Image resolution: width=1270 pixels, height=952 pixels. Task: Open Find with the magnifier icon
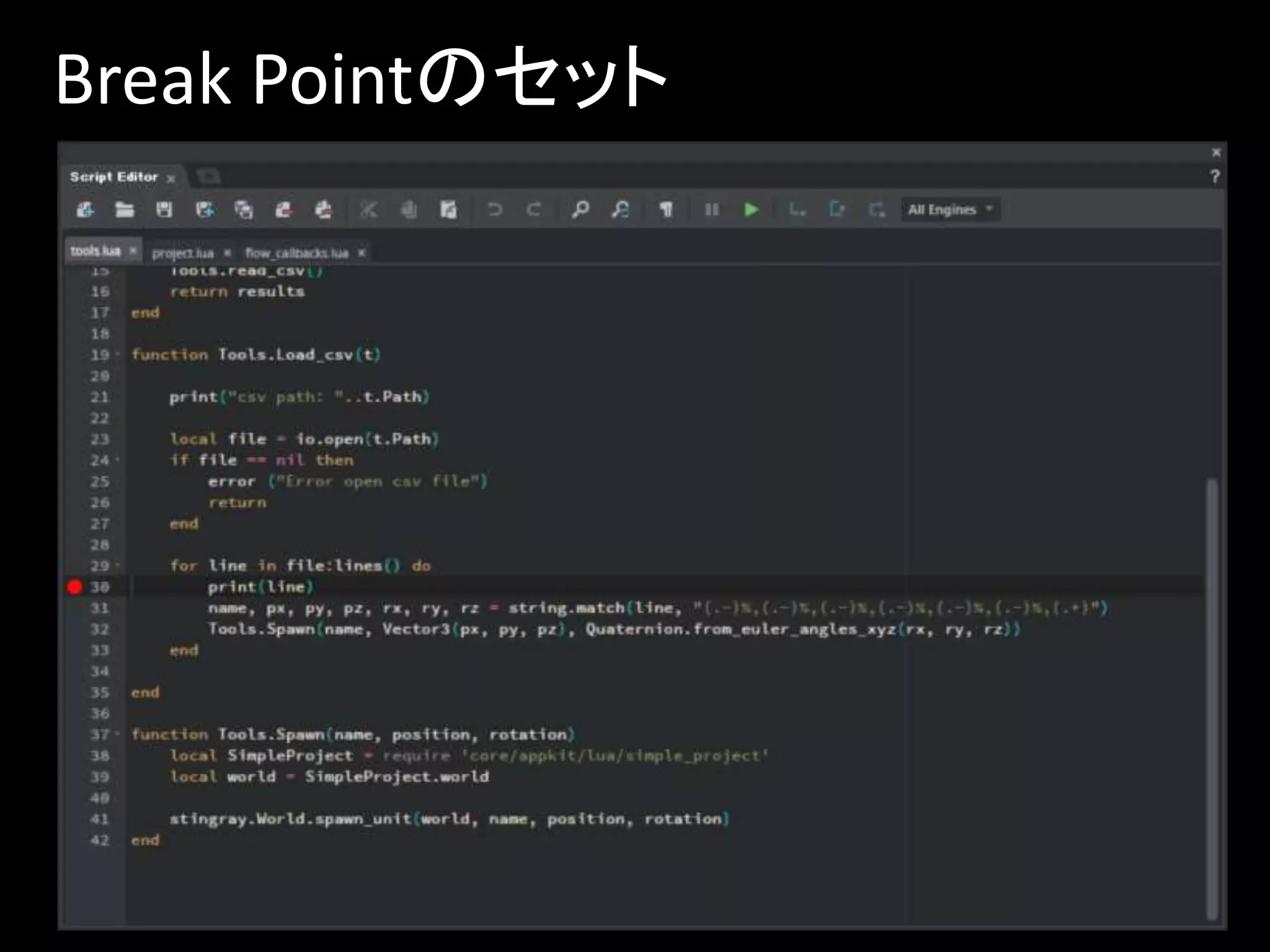(x=580, y=209)
